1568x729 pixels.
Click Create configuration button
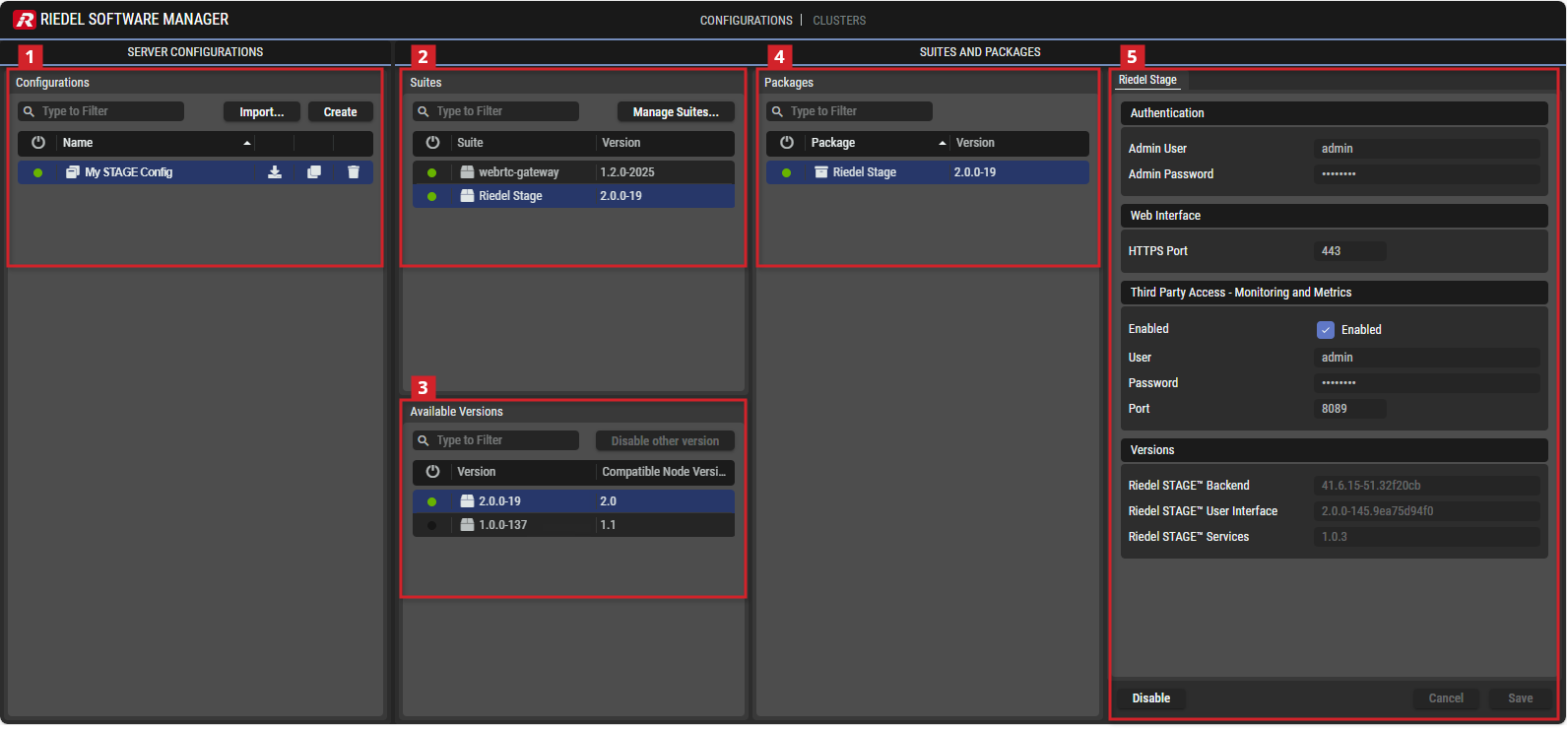click(x=341, y=111)
